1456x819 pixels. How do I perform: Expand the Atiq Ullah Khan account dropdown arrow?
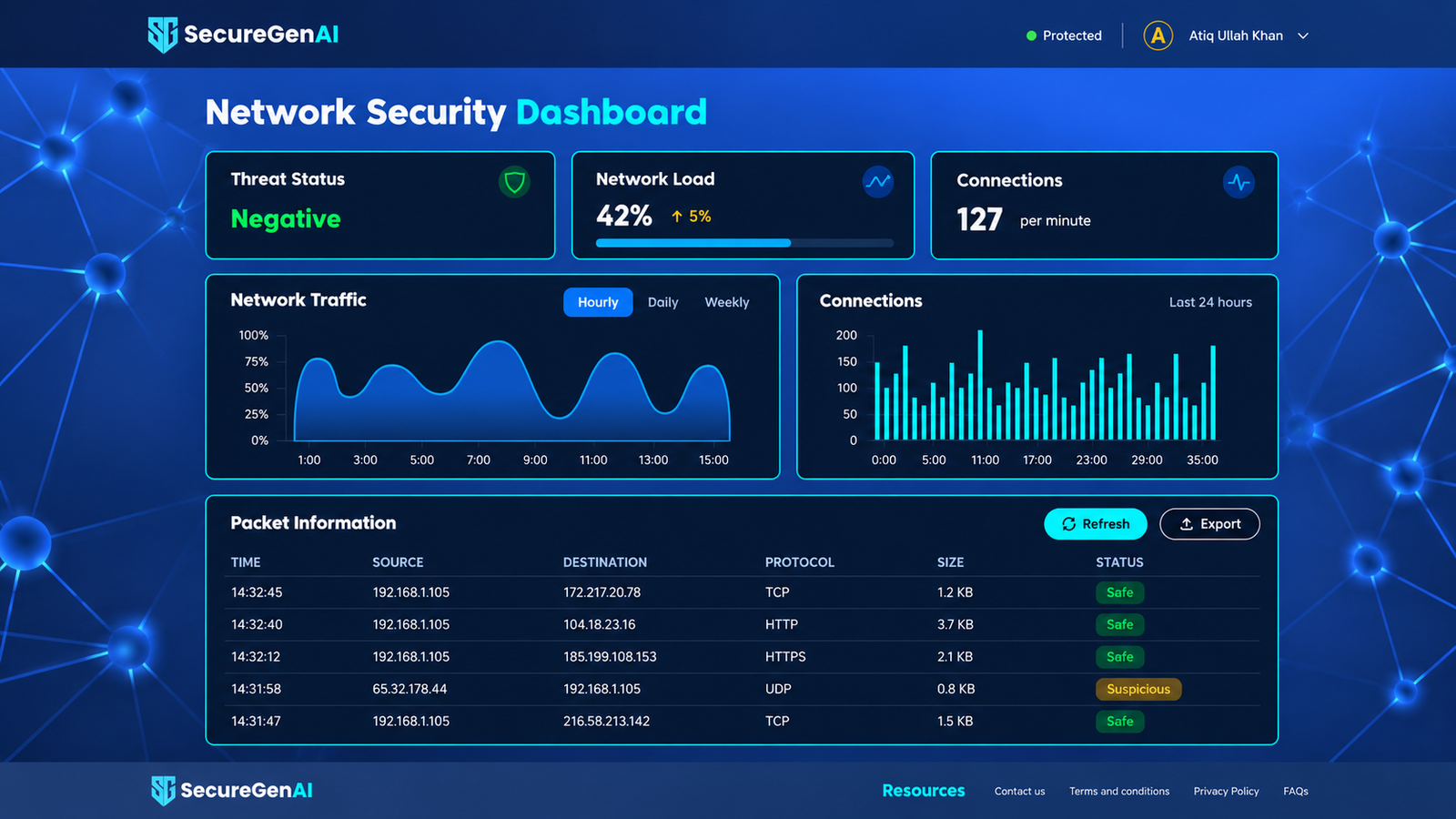pyautogui.click(x=1303, y=35)
